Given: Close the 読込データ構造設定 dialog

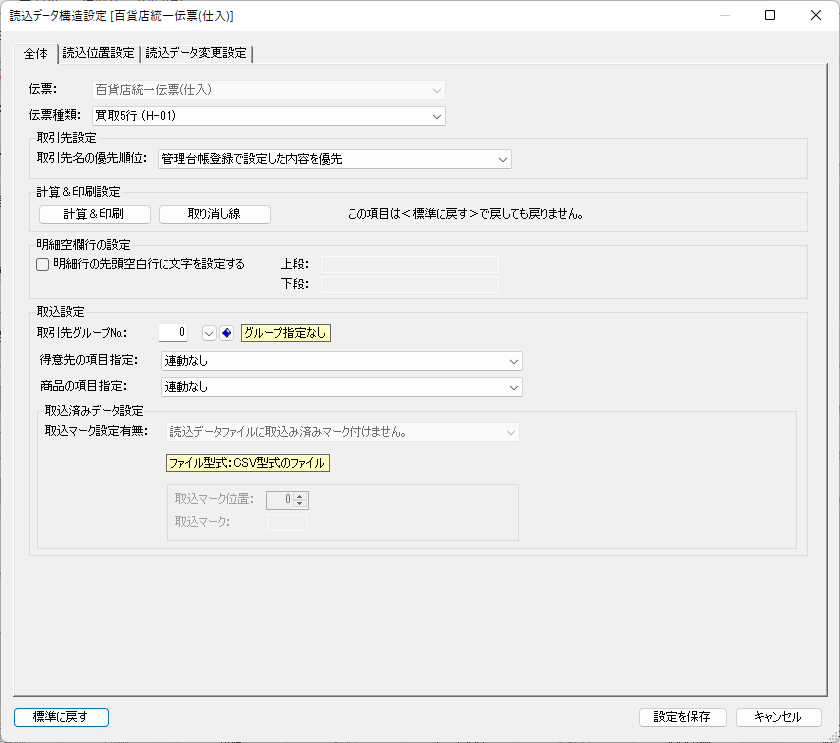Looking at the screenshot, I should [x=815, y=15].
